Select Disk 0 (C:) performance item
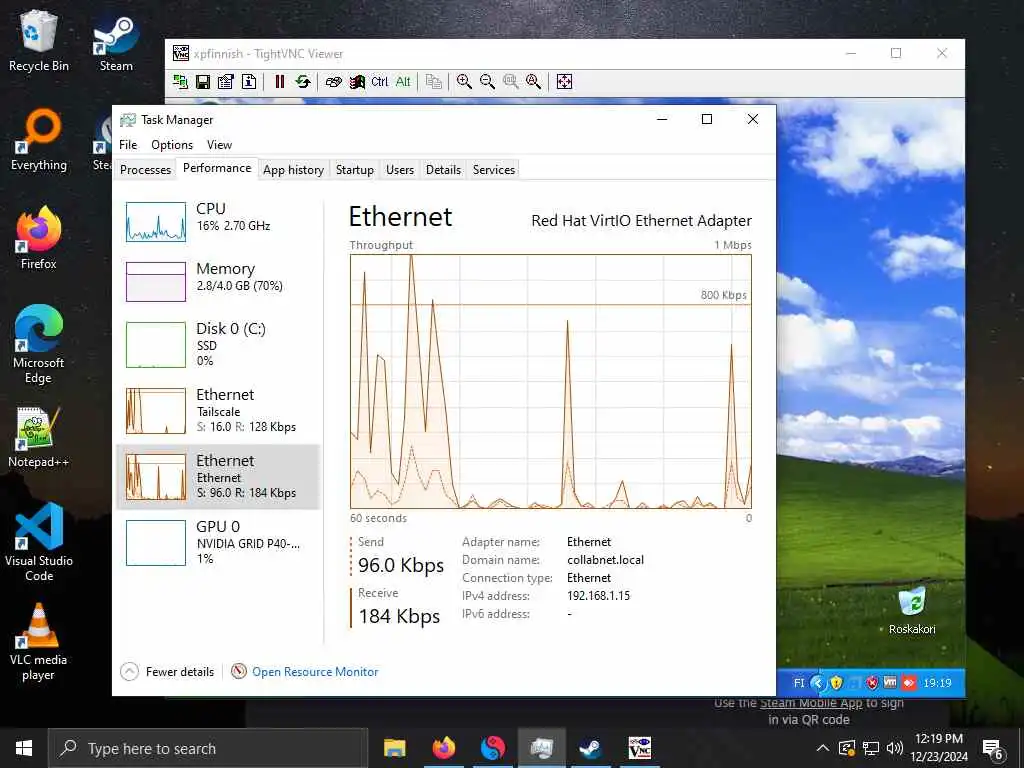 (x=217, y=344)
